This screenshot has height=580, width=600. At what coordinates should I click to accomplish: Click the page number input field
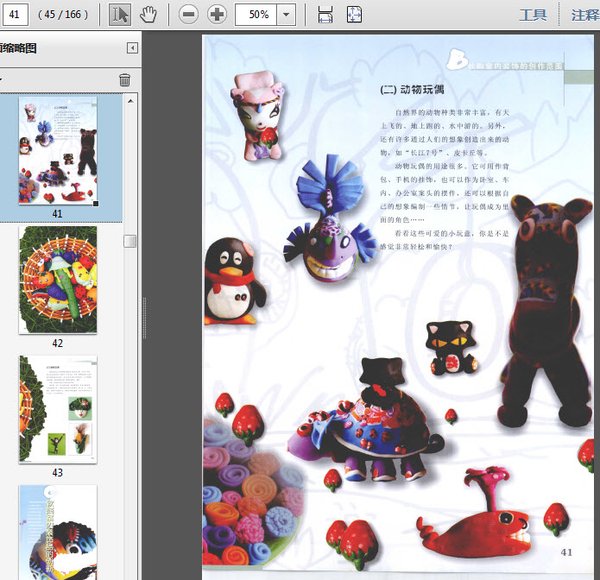(x=15, y=14)
